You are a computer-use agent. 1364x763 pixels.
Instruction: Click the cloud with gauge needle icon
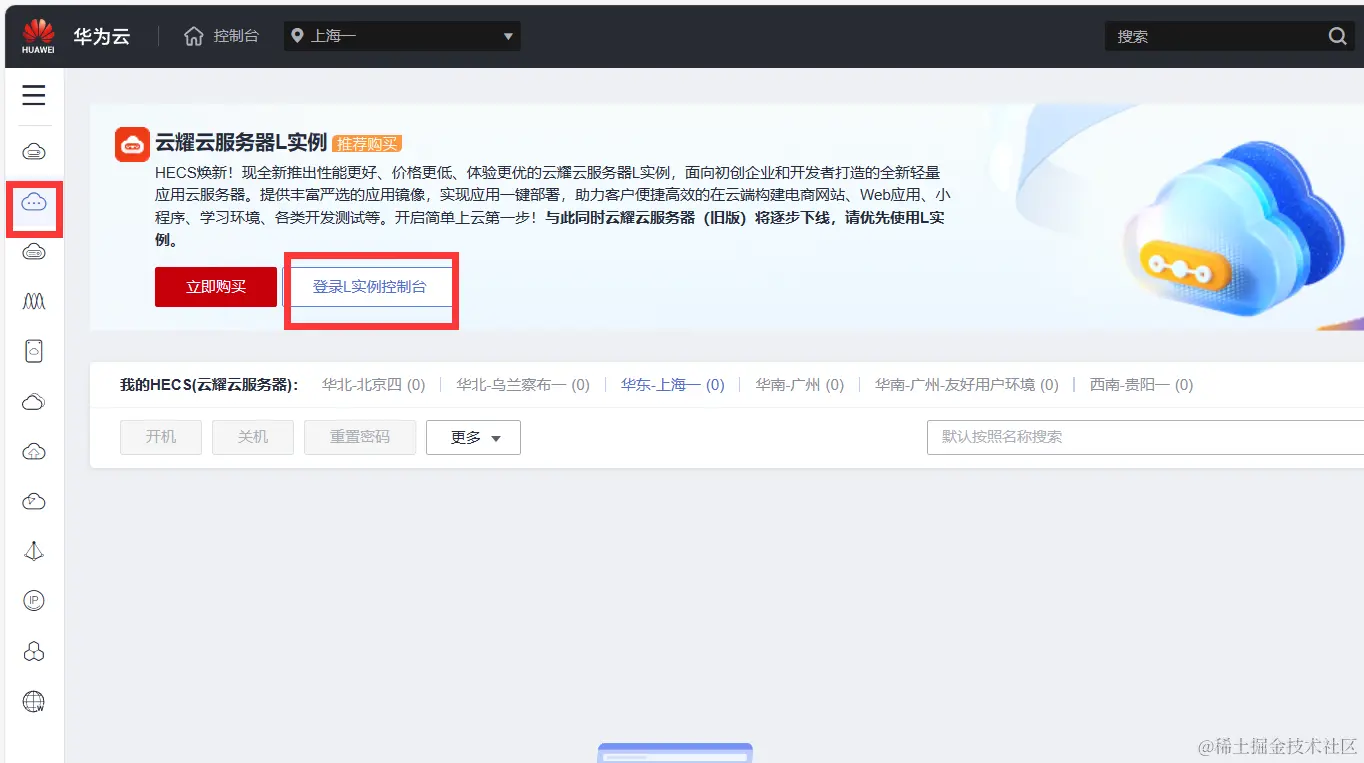pos(34,501)
